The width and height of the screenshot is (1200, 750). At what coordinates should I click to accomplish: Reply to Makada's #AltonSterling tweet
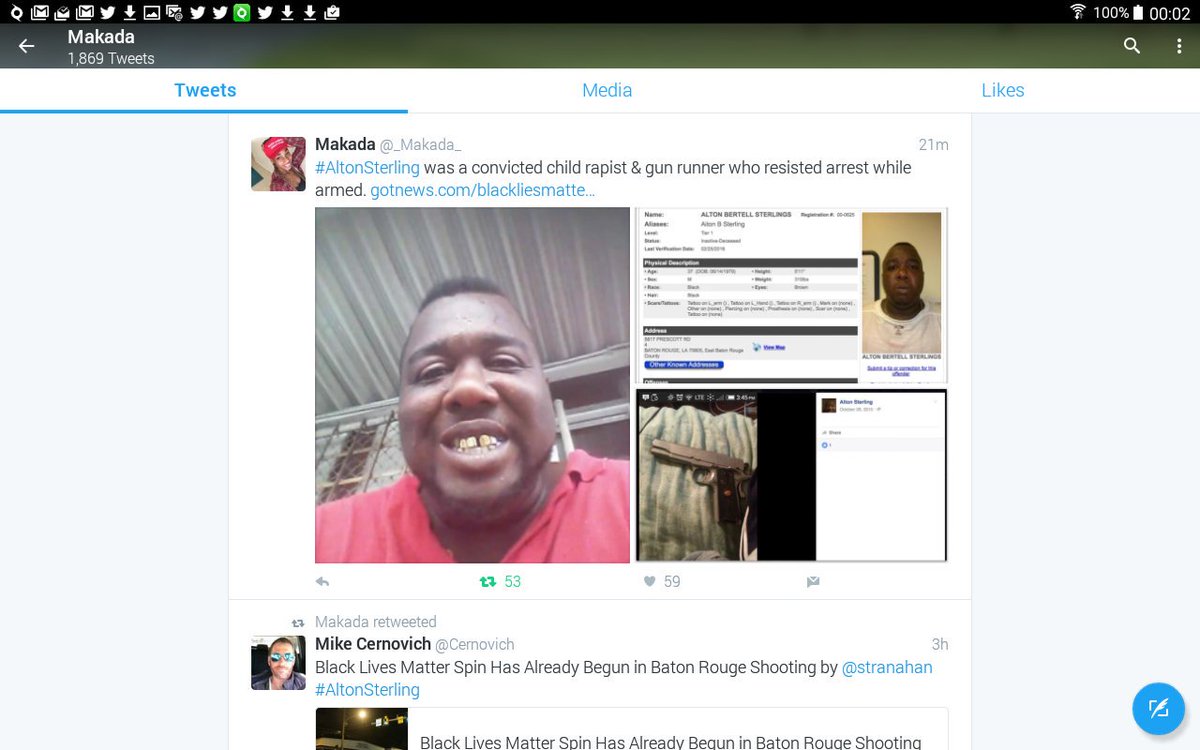[x=322, y=581]
